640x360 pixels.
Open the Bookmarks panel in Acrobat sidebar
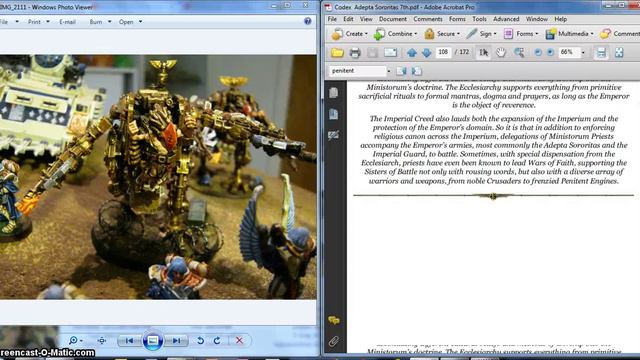click(333, 114)
